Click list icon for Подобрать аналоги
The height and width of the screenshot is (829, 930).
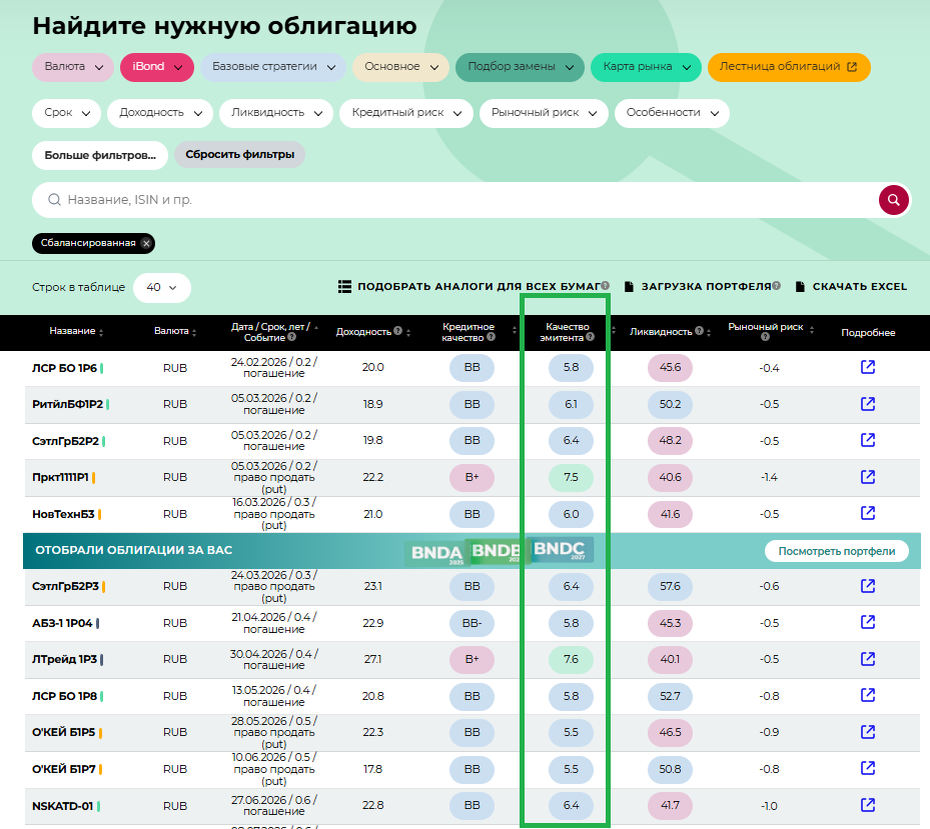point(345,287)
